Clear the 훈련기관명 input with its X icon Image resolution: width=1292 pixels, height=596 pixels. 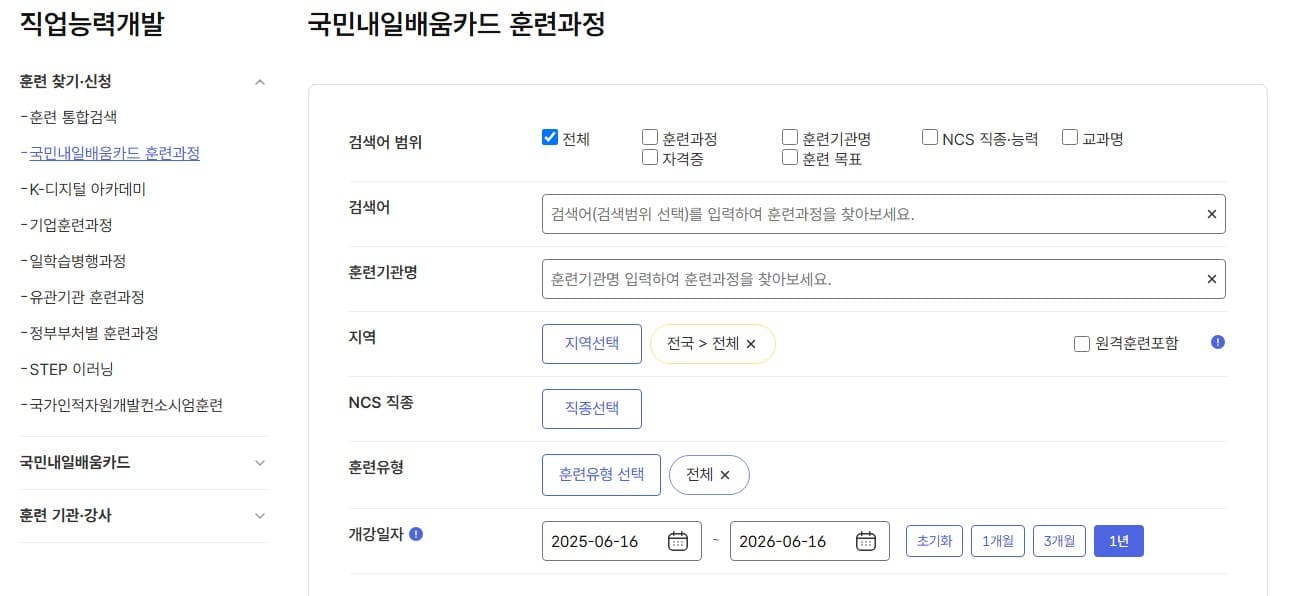click(x=1211, y=278)
